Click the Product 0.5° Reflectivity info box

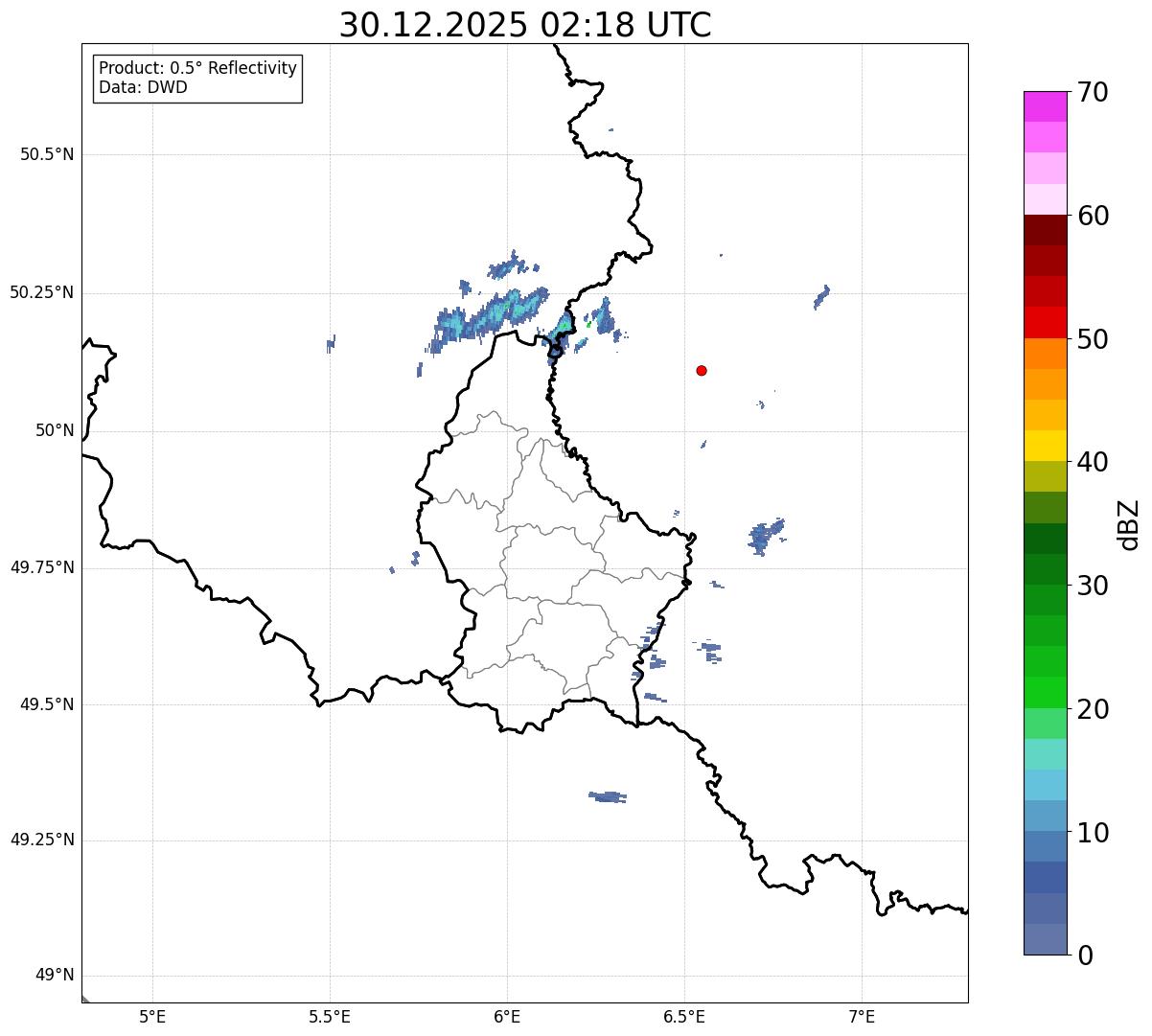coord(197,79)
